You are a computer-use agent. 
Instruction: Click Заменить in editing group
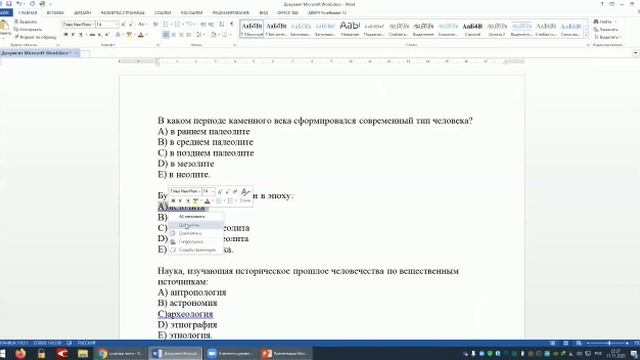[606, 29]
